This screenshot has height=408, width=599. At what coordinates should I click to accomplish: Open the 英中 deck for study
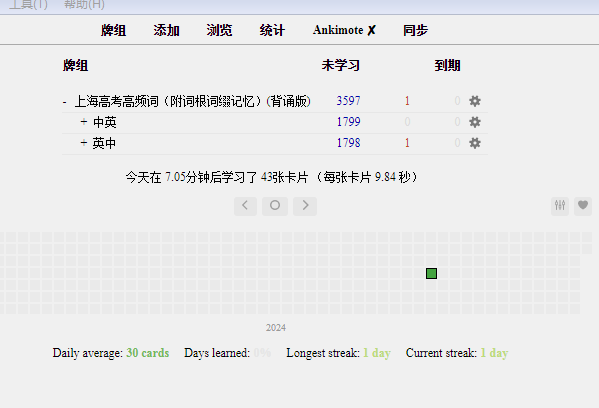[104, 143]
